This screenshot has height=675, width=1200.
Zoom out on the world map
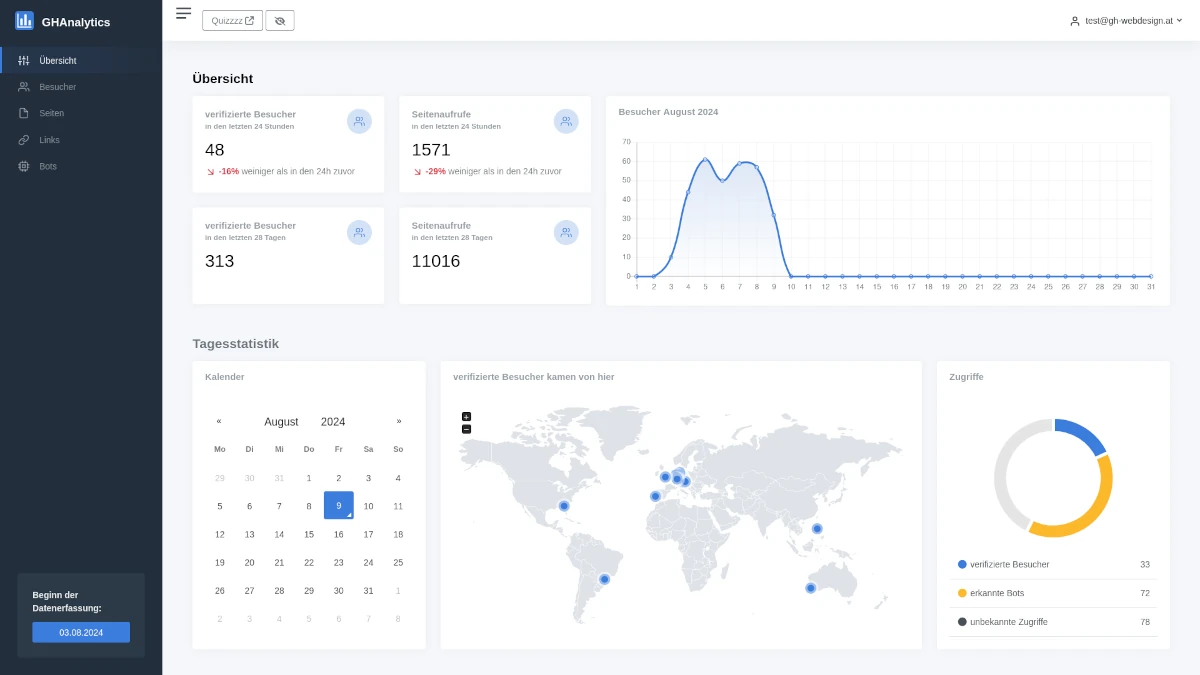click(x=466, y=429)
